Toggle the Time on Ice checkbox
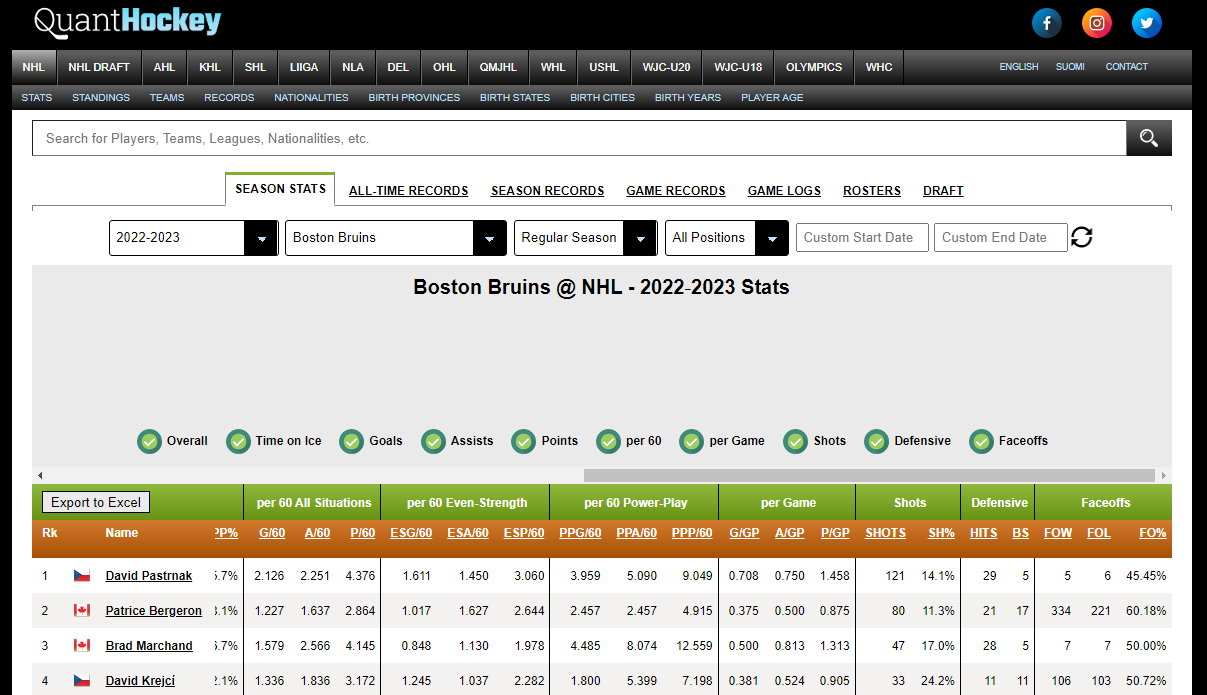The width and height of the screenshot is (1207, 695). 238,441
